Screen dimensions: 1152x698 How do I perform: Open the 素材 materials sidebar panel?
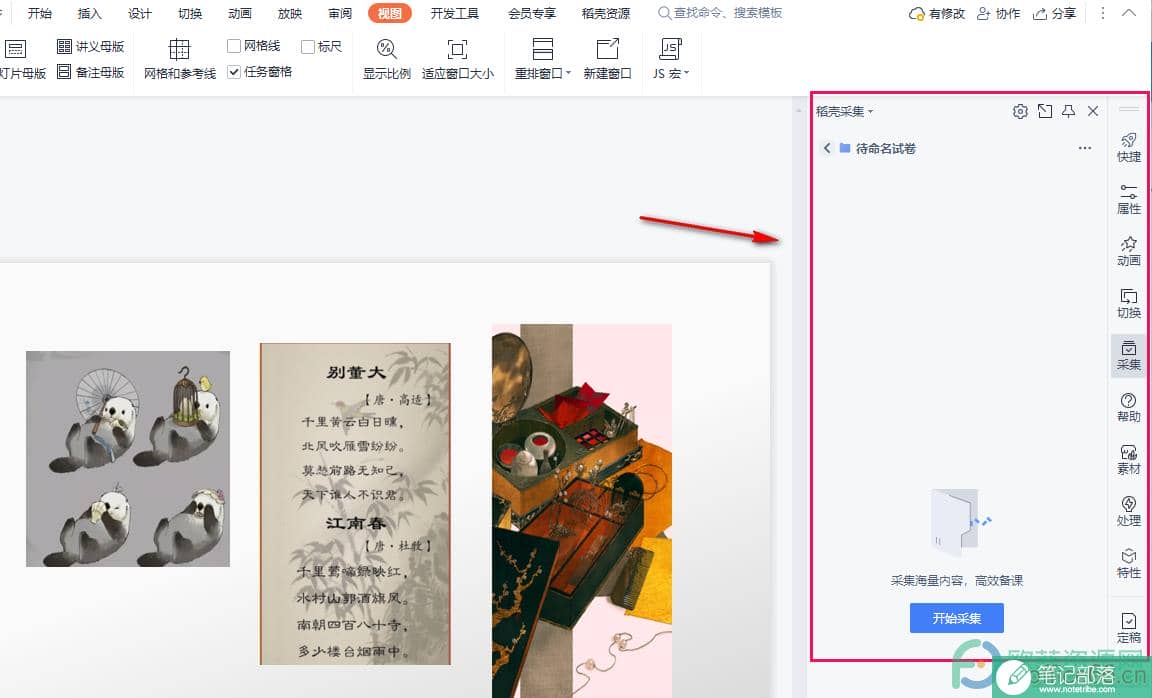point(1128,460)
